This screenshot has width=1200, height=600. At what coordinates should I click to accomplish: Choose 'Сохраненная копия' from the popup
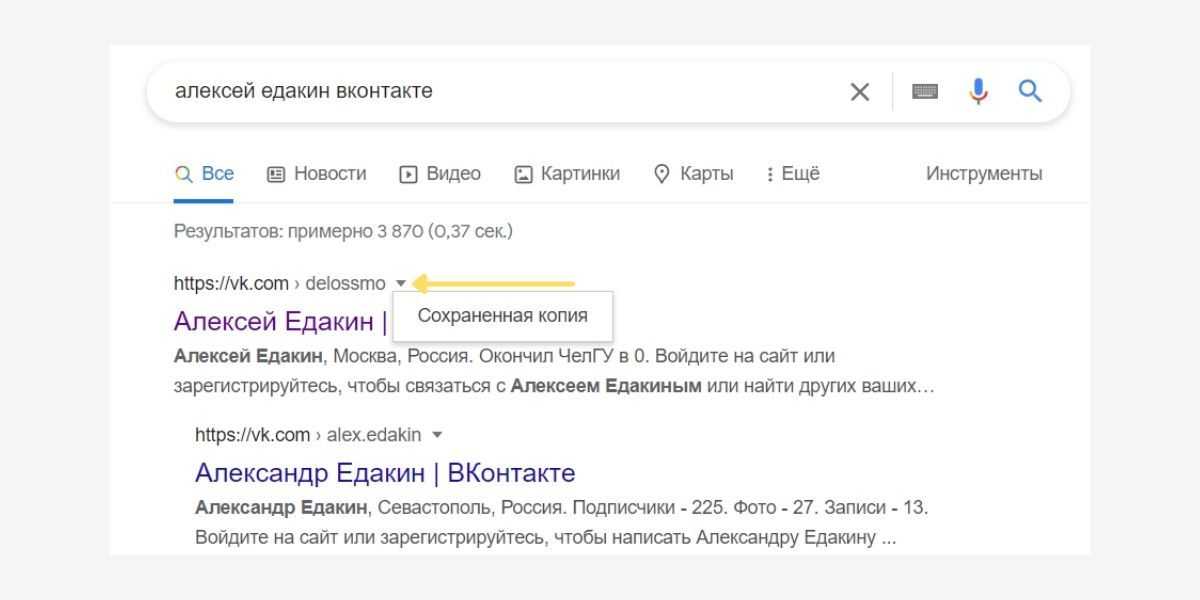click(x=502, y=316)
